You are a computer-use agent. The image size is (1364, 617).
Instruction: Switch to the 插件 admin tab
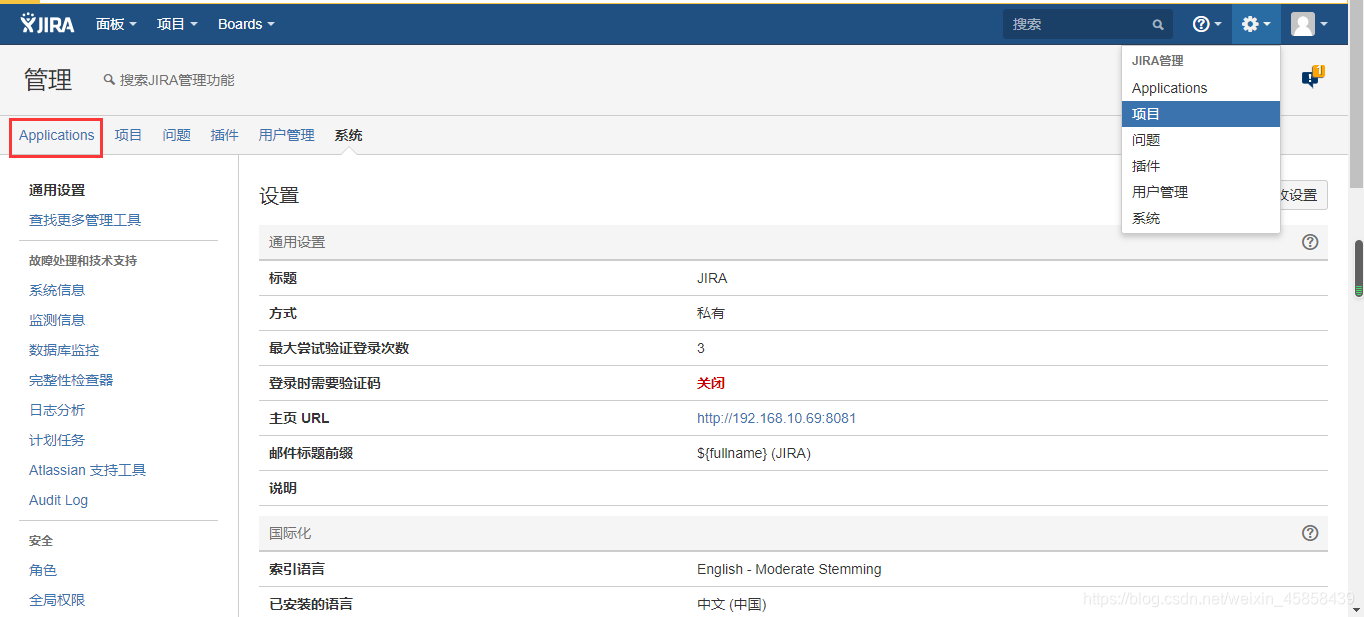(x=225, y=135)
